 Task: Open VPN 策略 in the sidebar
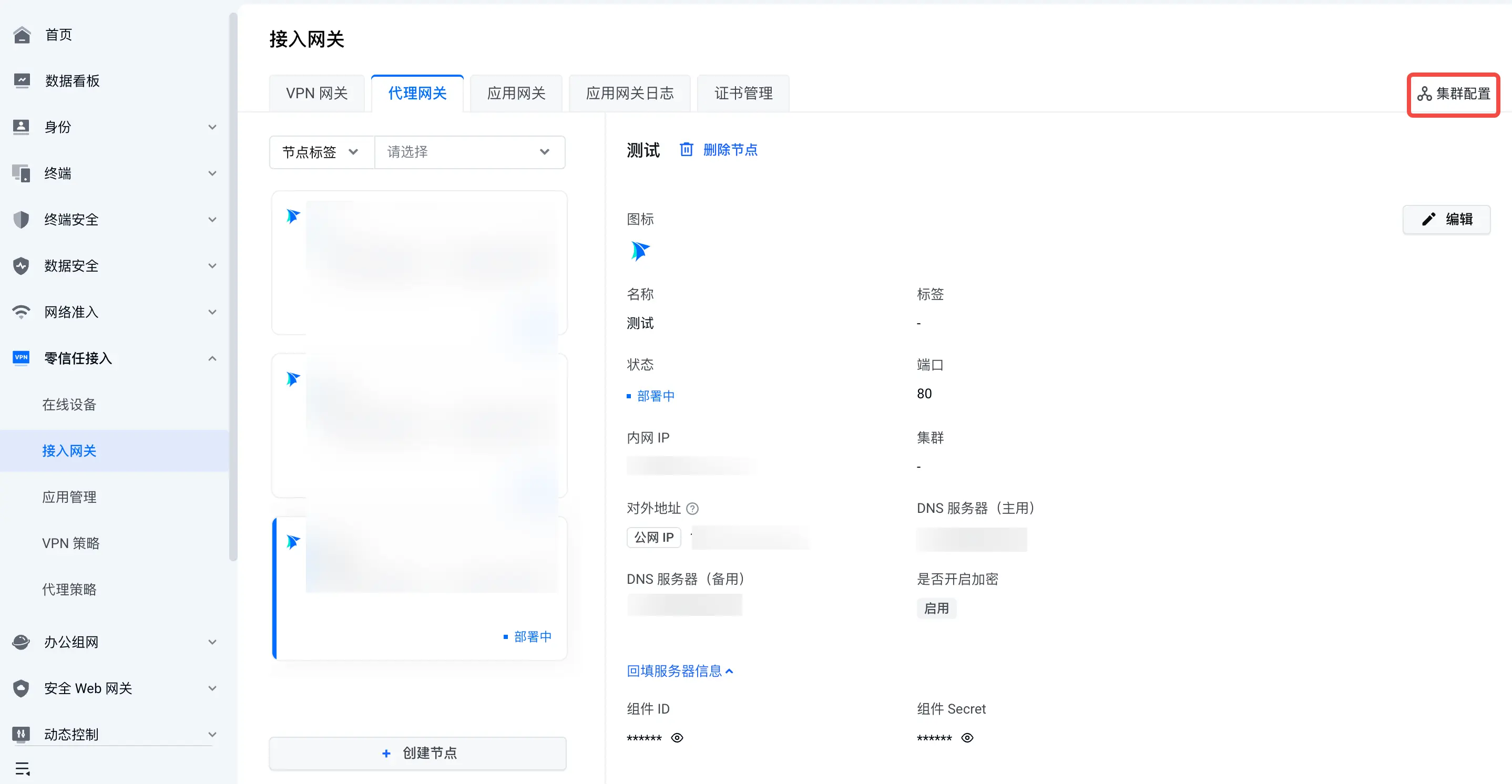(x=70, y=543)
